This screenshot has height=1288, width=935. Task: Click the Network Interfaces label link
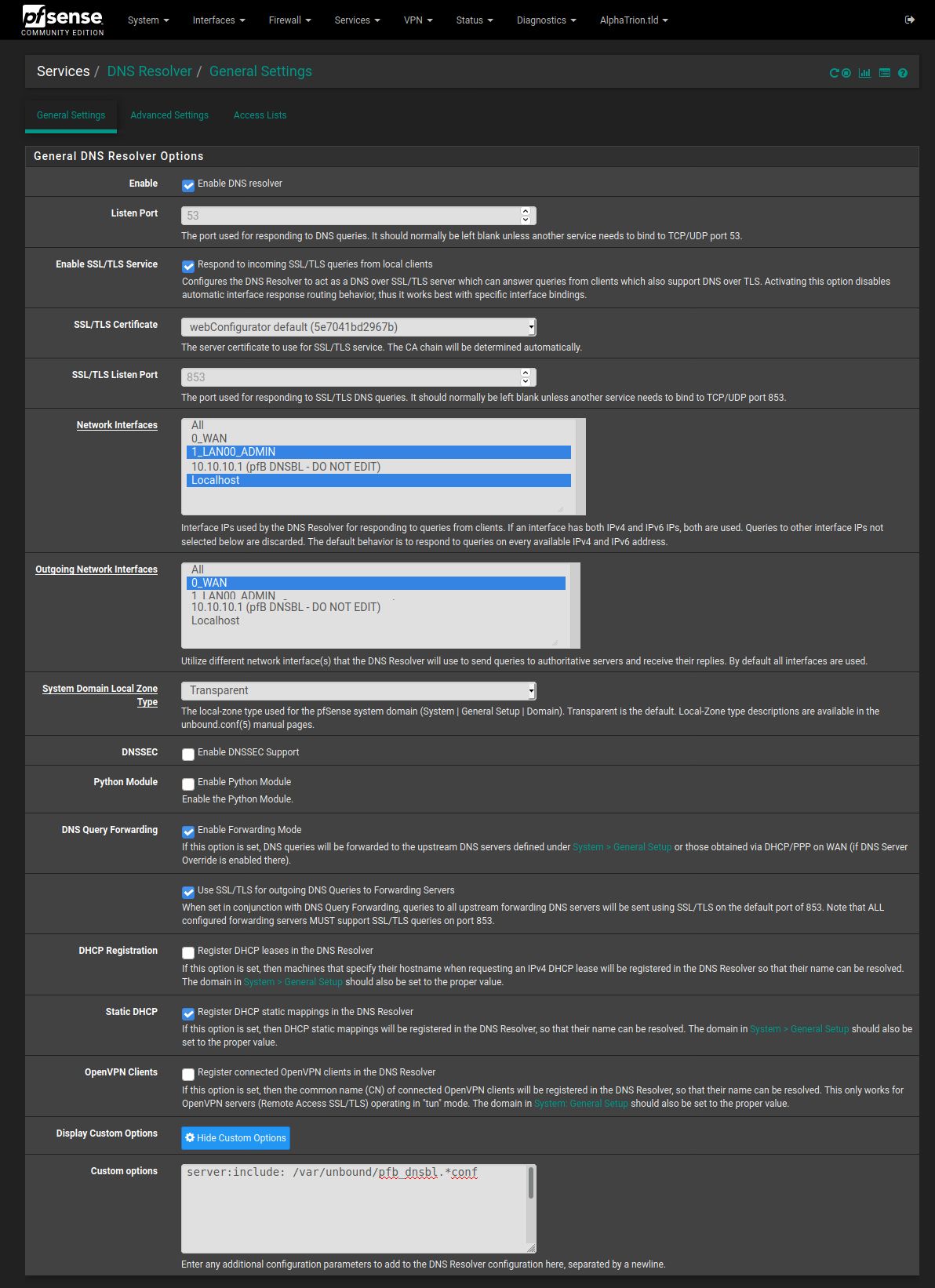click(117, 425)
